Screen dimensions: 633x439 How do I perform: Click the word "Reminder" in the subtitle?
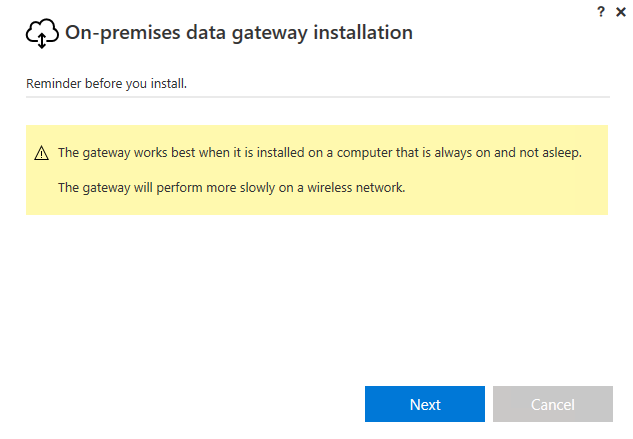tap(52, 83)
